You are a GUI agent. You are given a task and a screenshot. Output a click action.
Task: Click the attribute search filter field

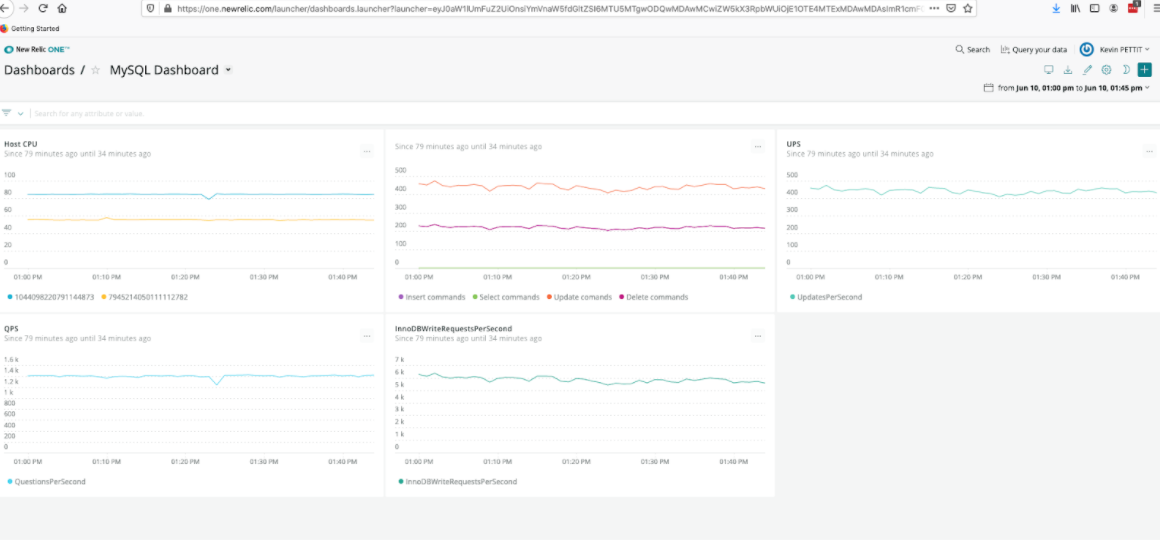(x=200, y=113)
